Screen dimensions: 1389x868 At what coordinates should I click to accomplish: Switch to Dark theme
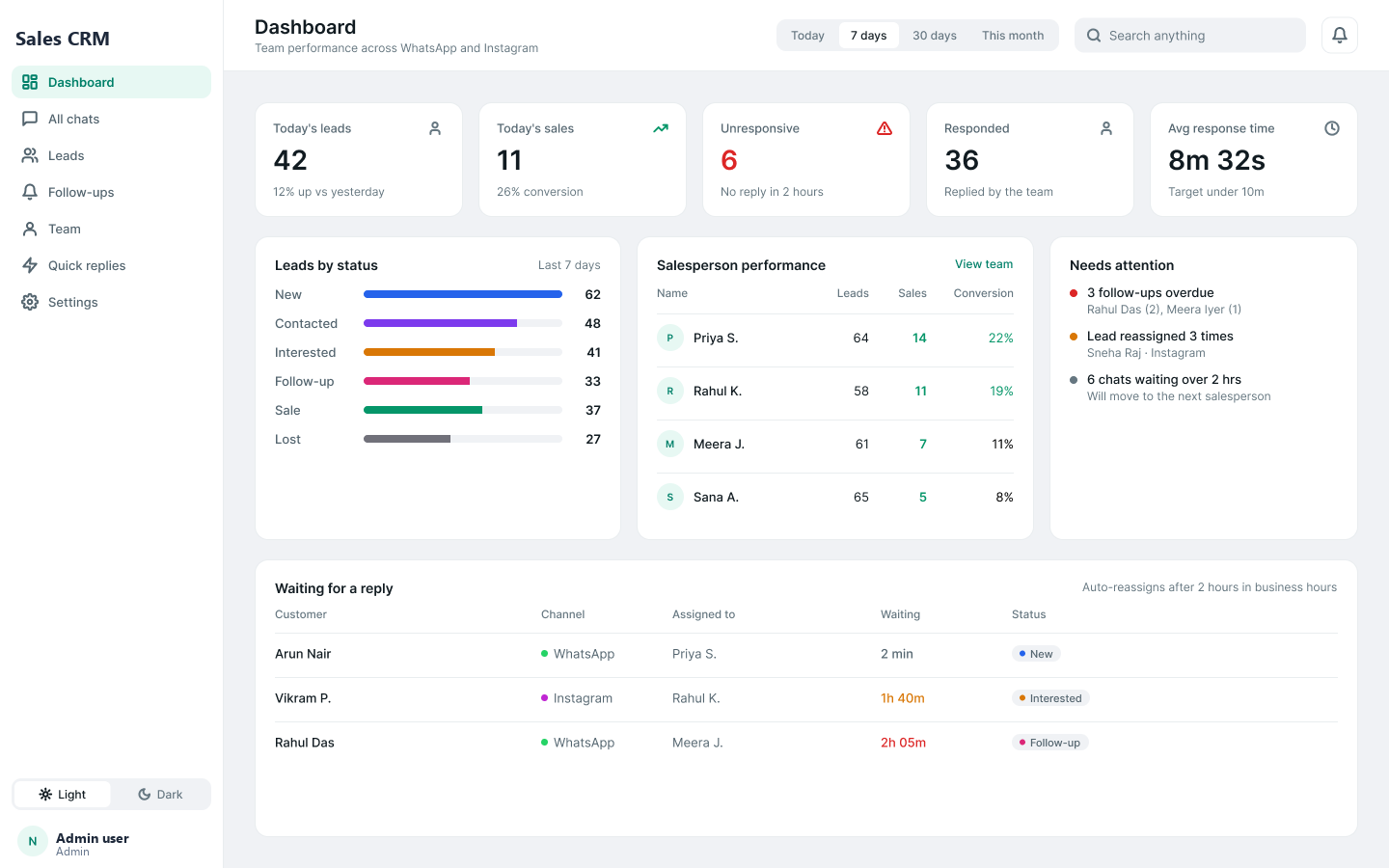click(160, 795)
